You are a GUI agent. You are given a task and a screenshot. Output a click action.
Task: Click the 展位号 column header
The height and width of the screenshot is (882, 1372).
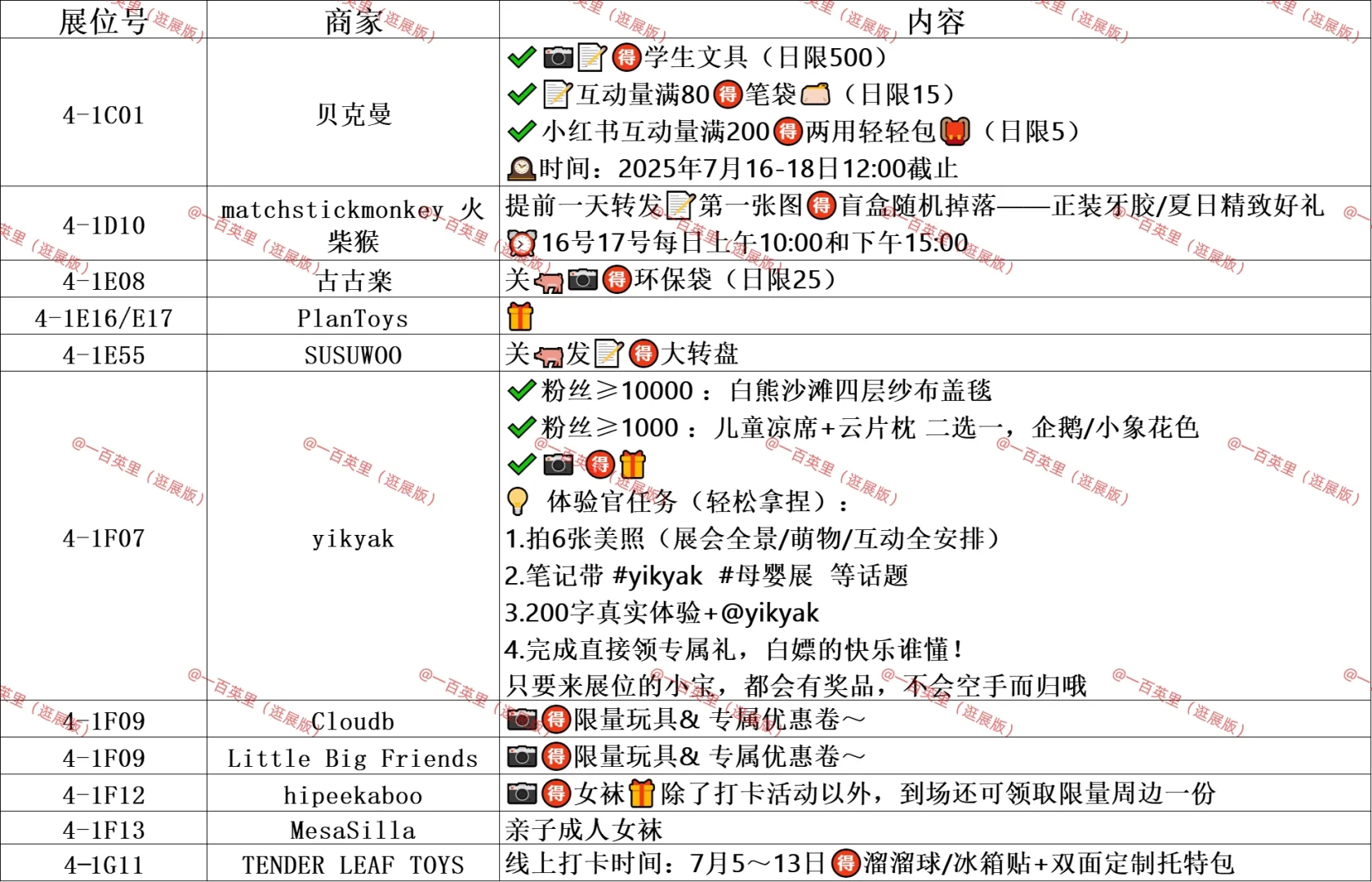[104, 20]
